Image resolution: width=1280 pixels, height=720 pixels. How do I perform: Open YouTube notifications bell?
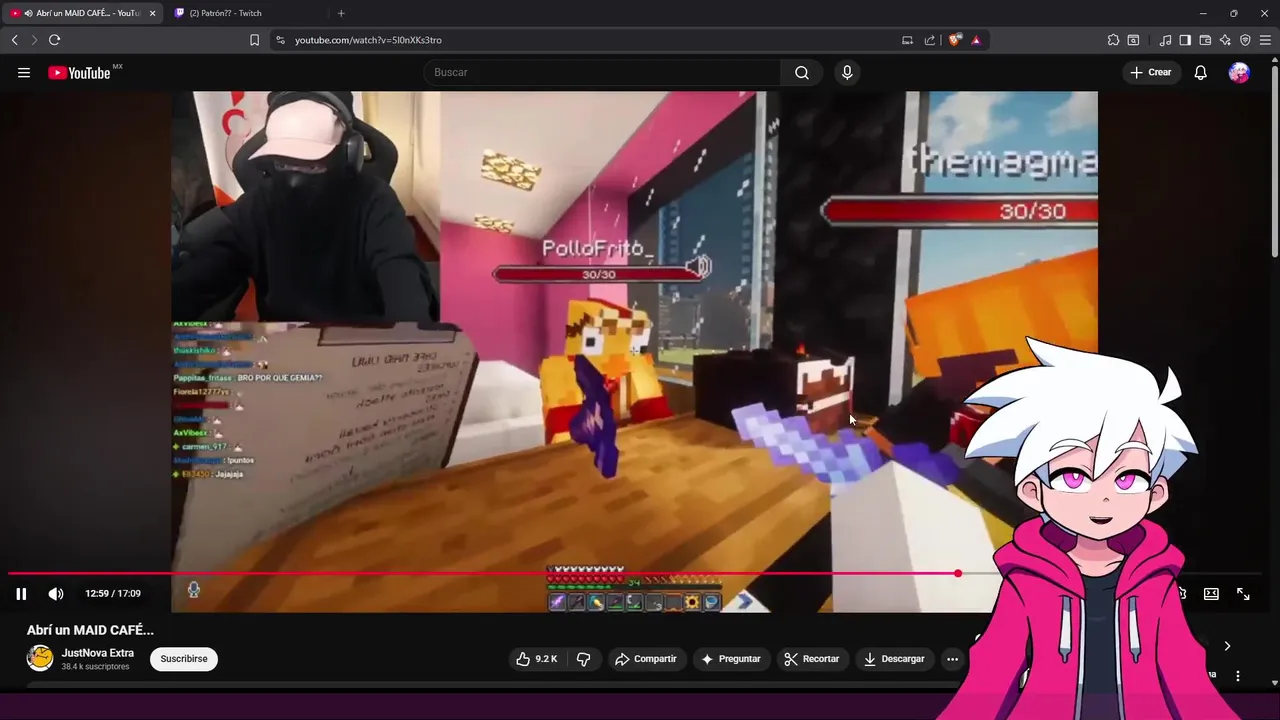(x=1201, y=73)
